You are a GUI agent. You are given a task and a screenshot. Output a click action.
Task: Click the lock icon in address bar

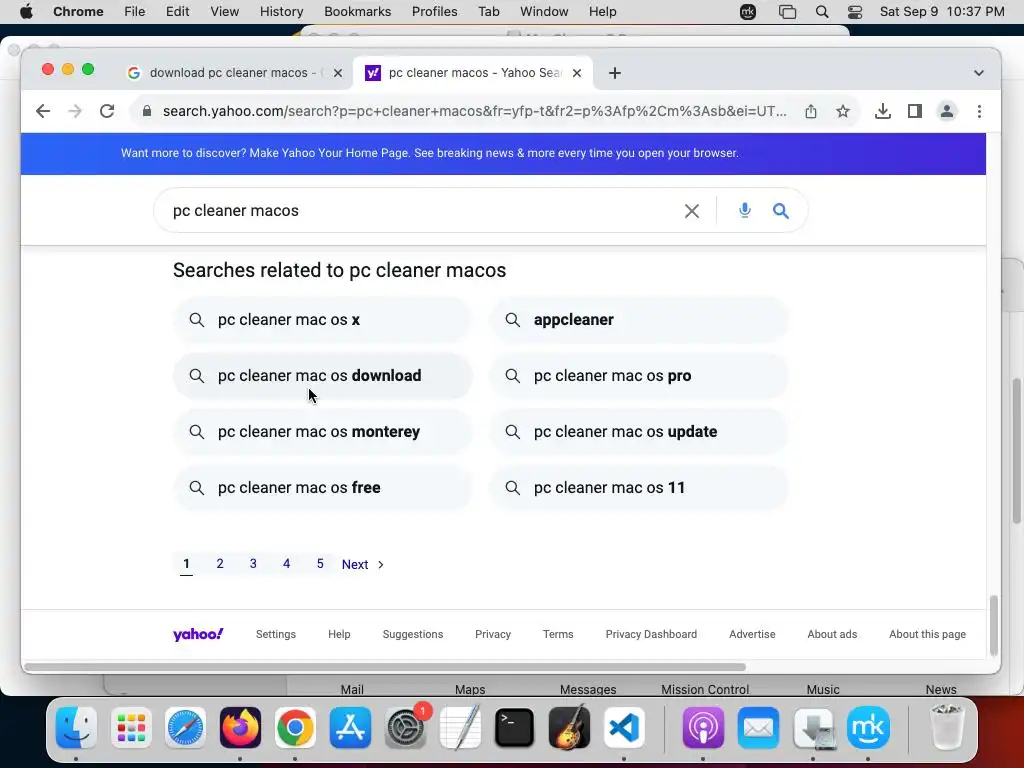(x=147, y=111)
